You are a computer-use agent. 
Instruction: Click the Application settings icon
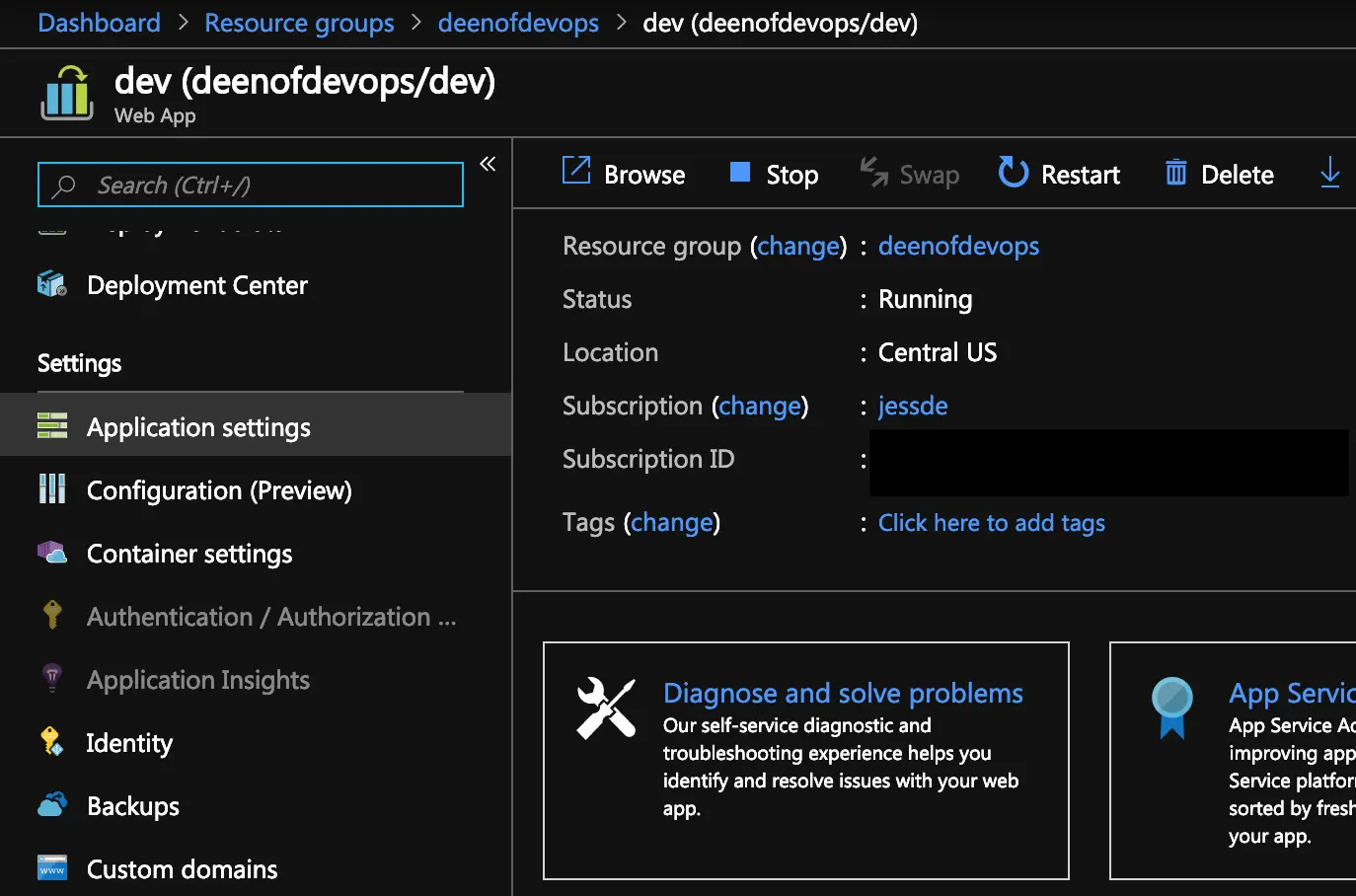[x=51, y=426]
